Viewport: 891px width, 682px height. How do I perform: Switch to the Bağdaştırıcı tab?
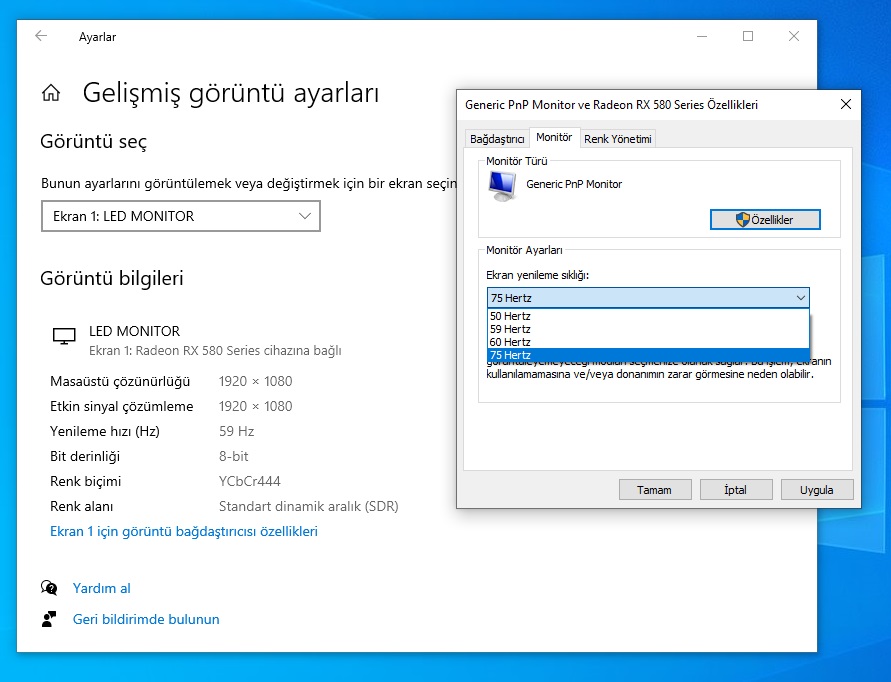(x=497, y=139)
